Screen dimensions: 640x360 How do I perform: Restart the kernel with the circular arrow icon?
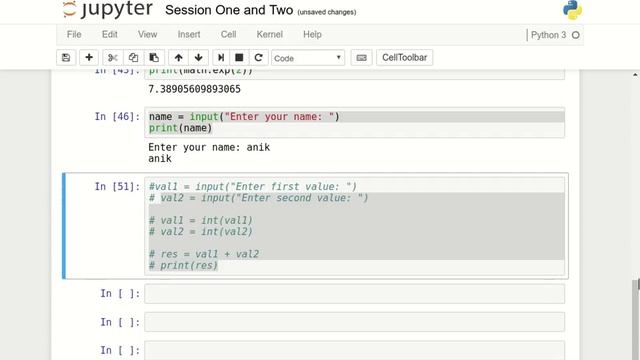(258, 58)
